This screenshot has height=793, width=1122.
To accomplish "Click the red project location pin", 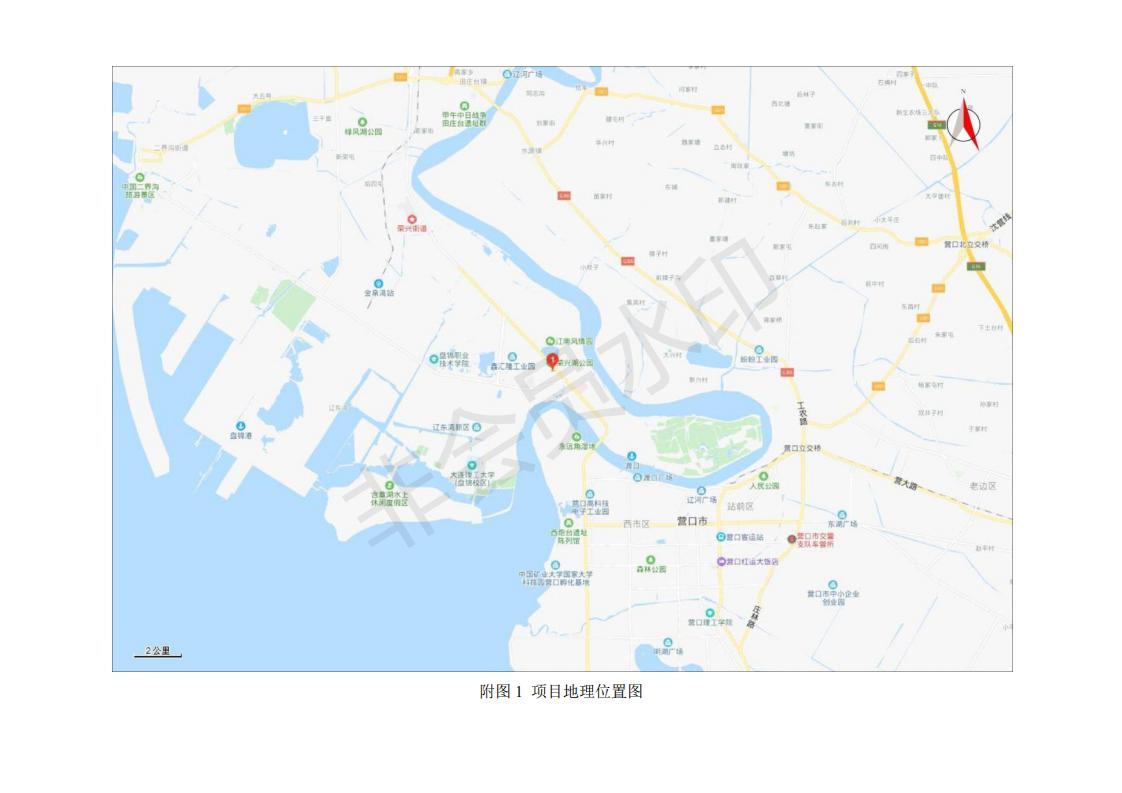I will pyautogui.click(x=552, y=361).
